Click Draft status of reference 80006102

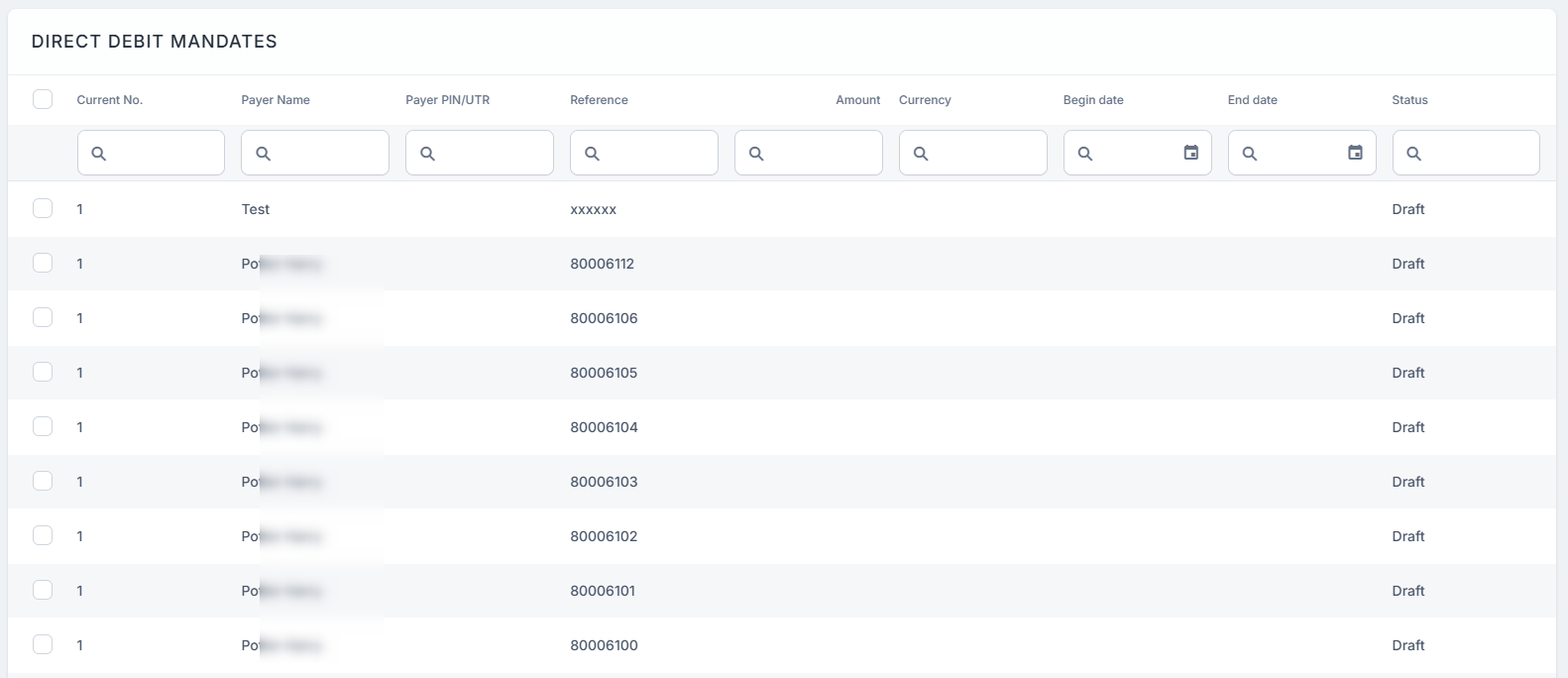tap(1407, 536)
